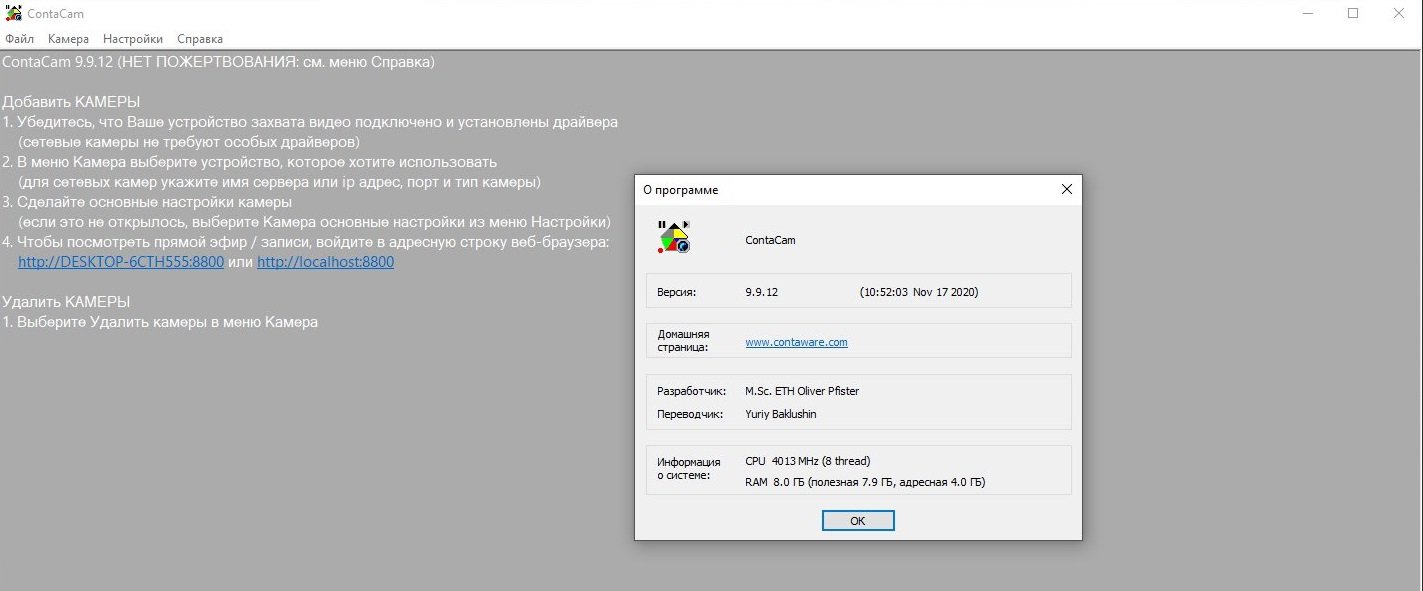Open the Настройки menu
The image size is (1423, 591).
point(133,39)
